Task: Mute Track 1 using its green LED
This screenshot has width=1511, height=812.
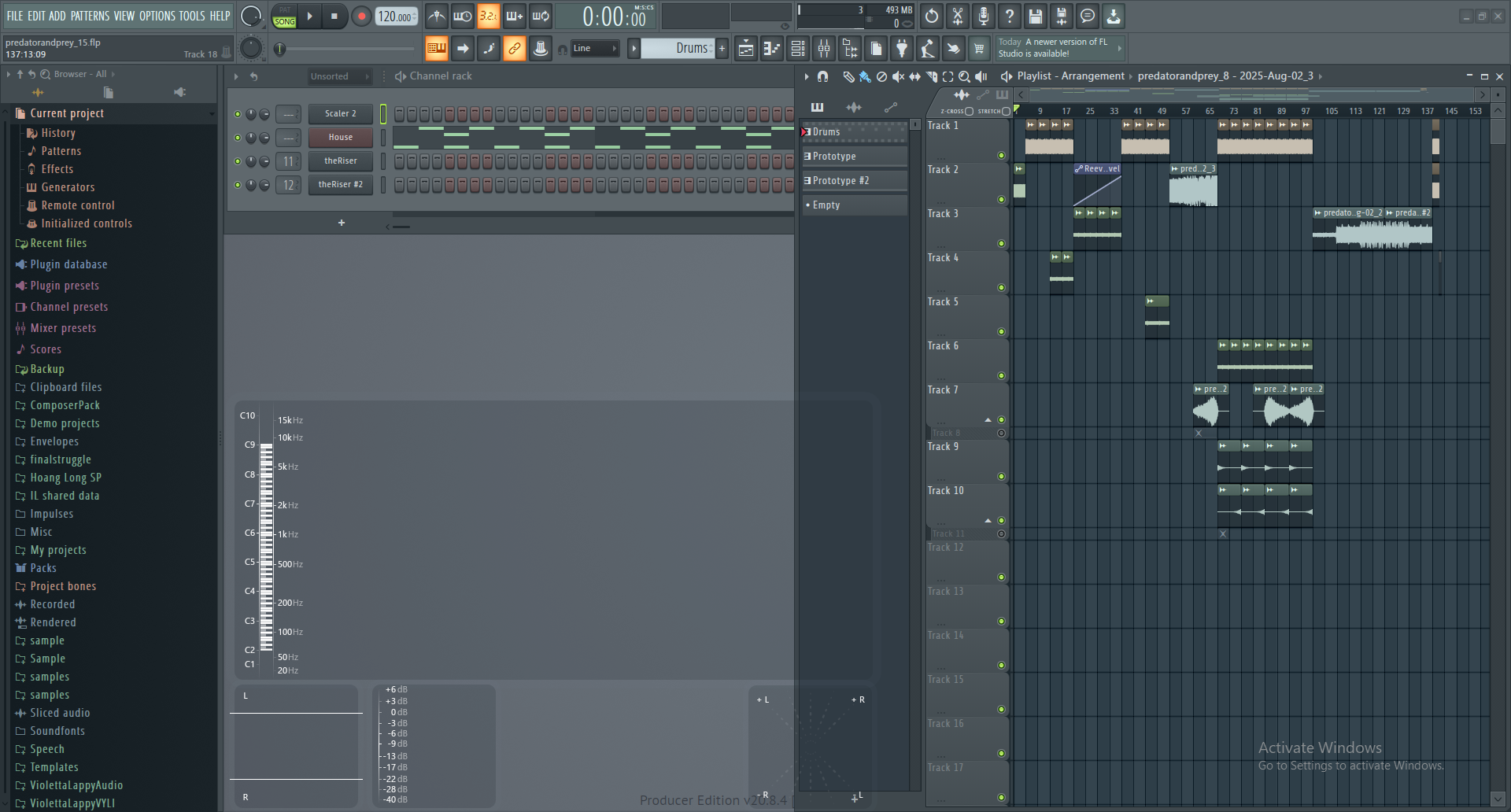Action: tap(1001, 155)
